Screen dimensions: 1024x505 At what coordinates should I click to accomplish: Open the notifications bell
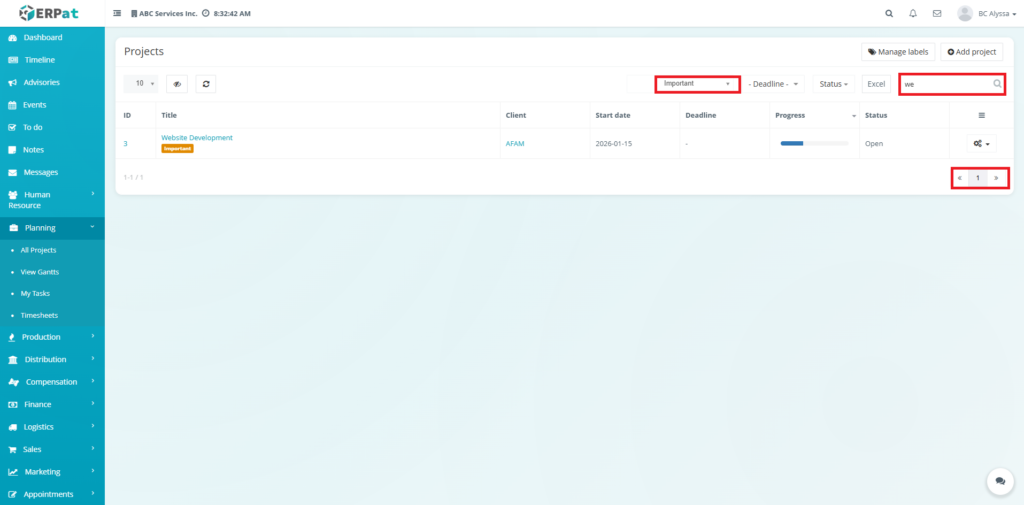pyautogui.click(x=913, y=14)
